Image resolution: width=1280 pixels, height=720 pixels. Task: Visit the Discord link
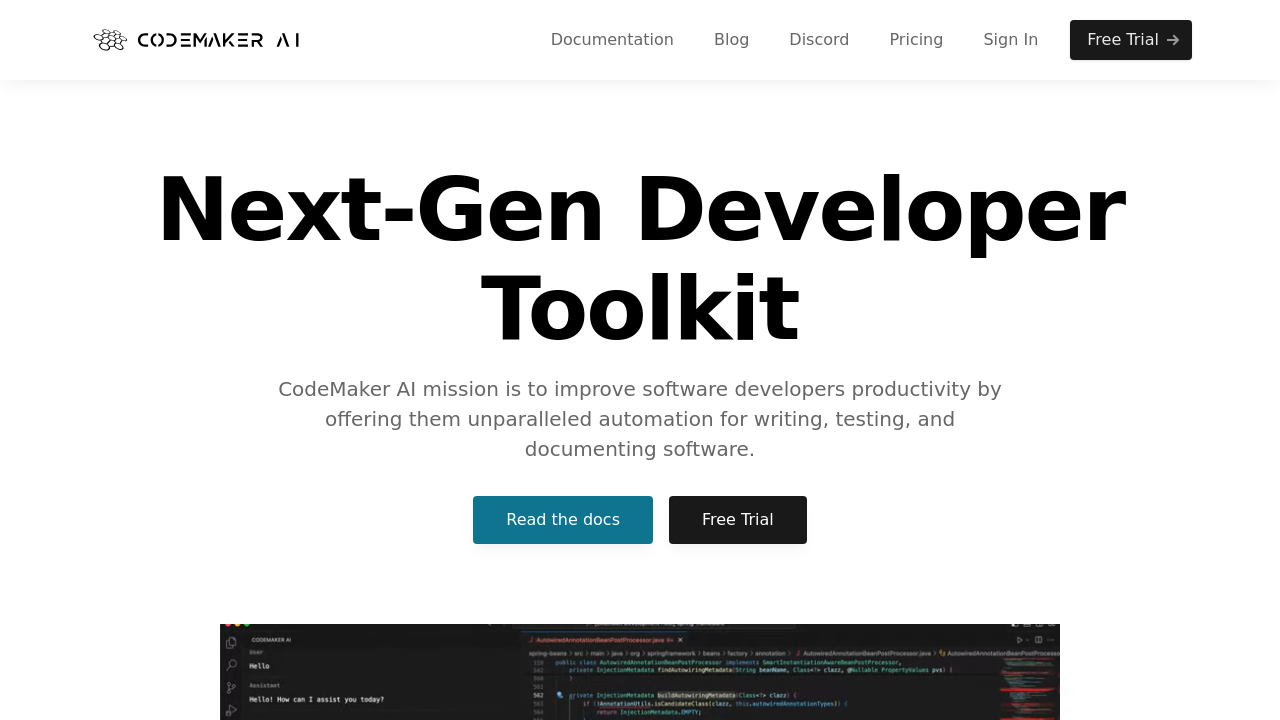(x=819, y=38)
